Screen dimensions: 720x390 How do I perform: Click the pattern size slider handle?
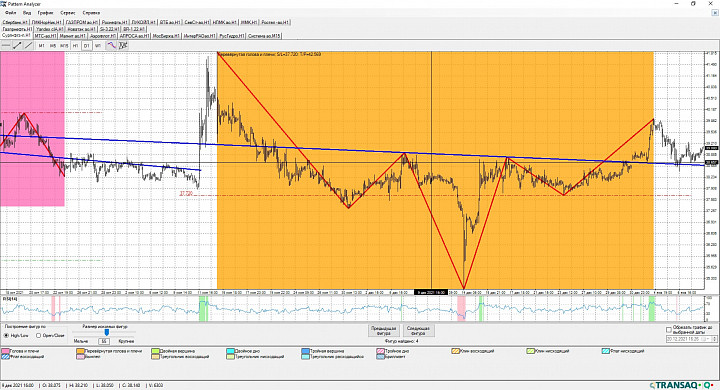click(x=107, y=332)
